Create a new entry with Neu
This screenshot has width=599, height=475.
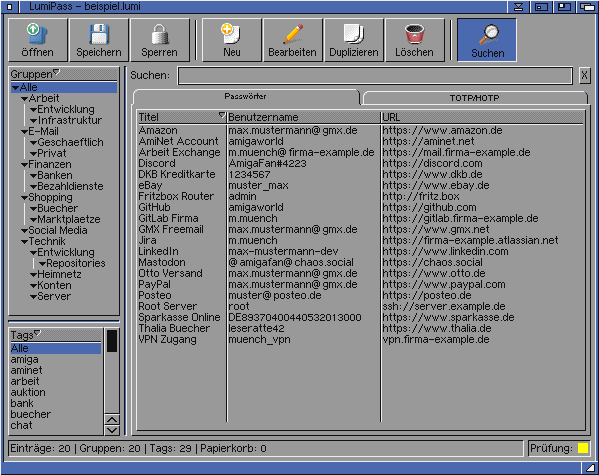click(232, 40)
